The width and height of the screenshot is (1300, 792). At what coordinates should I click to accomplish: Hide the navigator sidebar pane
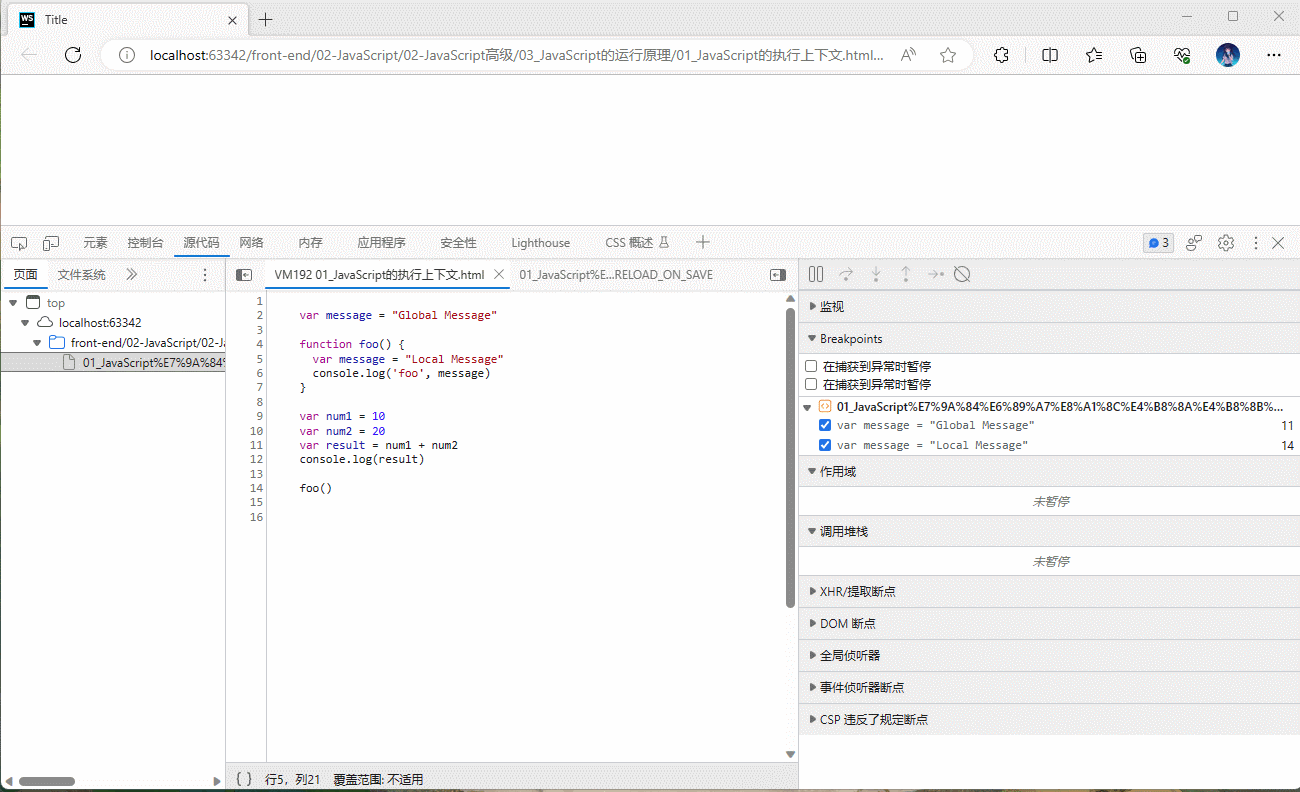click(x=244, y=275)
